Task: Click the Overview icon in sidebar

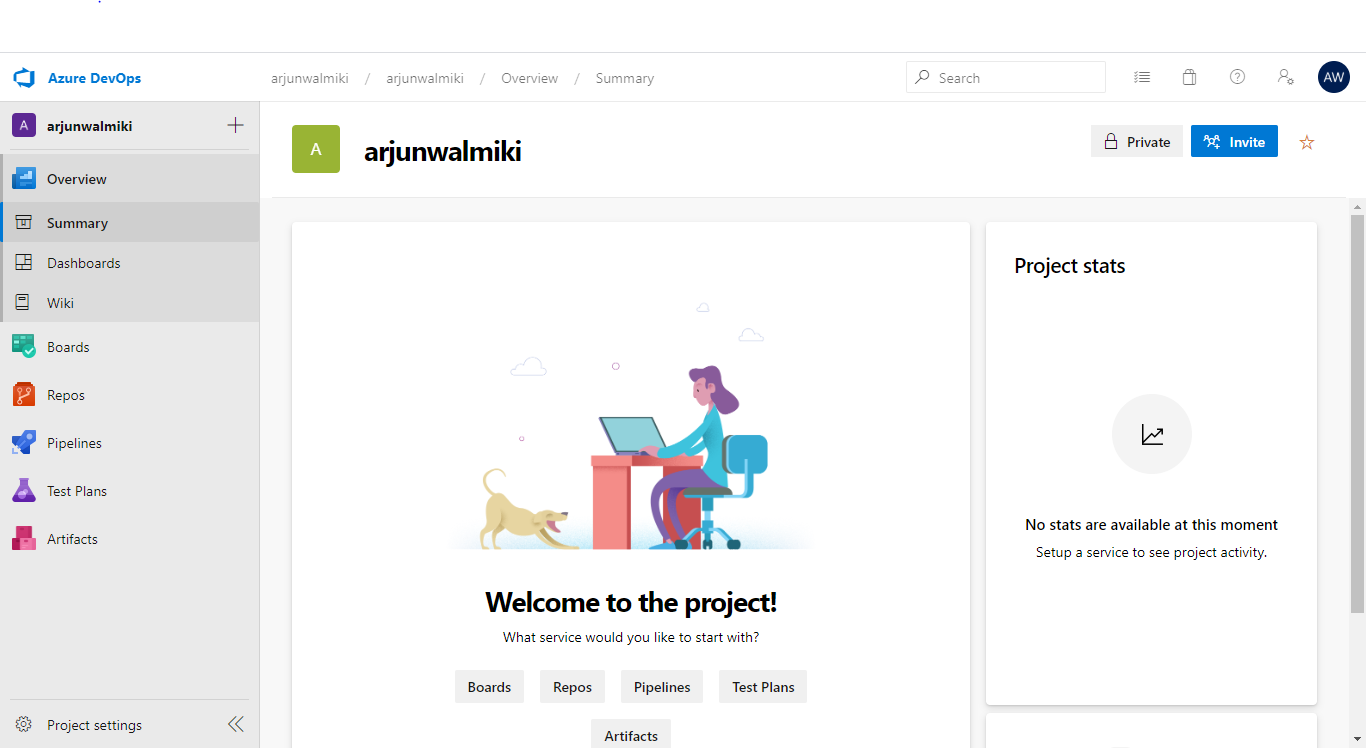Action: click(24, 179)
